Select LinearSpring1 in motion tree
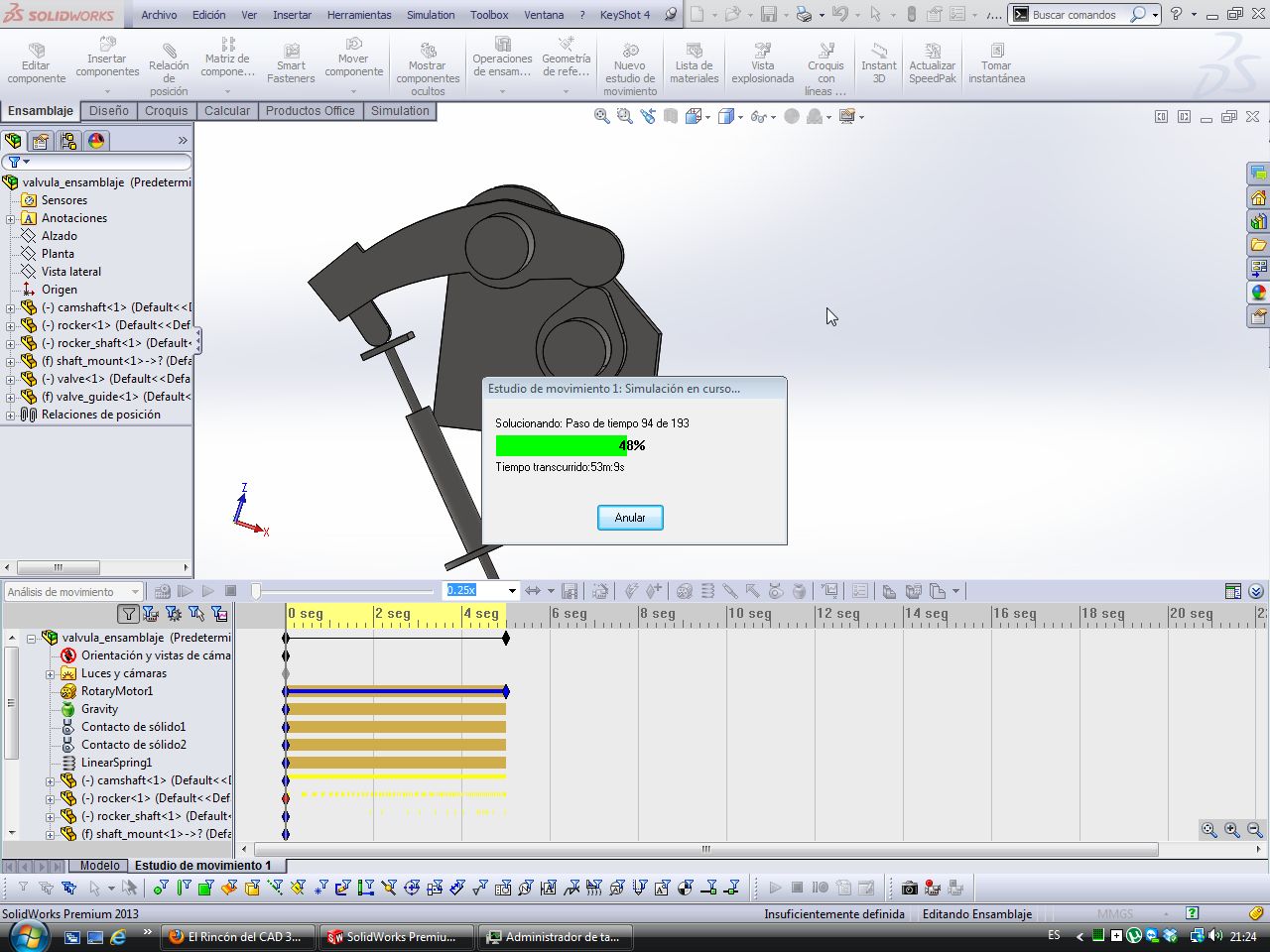Screen dimensions: 1270x952 (116, 763)
